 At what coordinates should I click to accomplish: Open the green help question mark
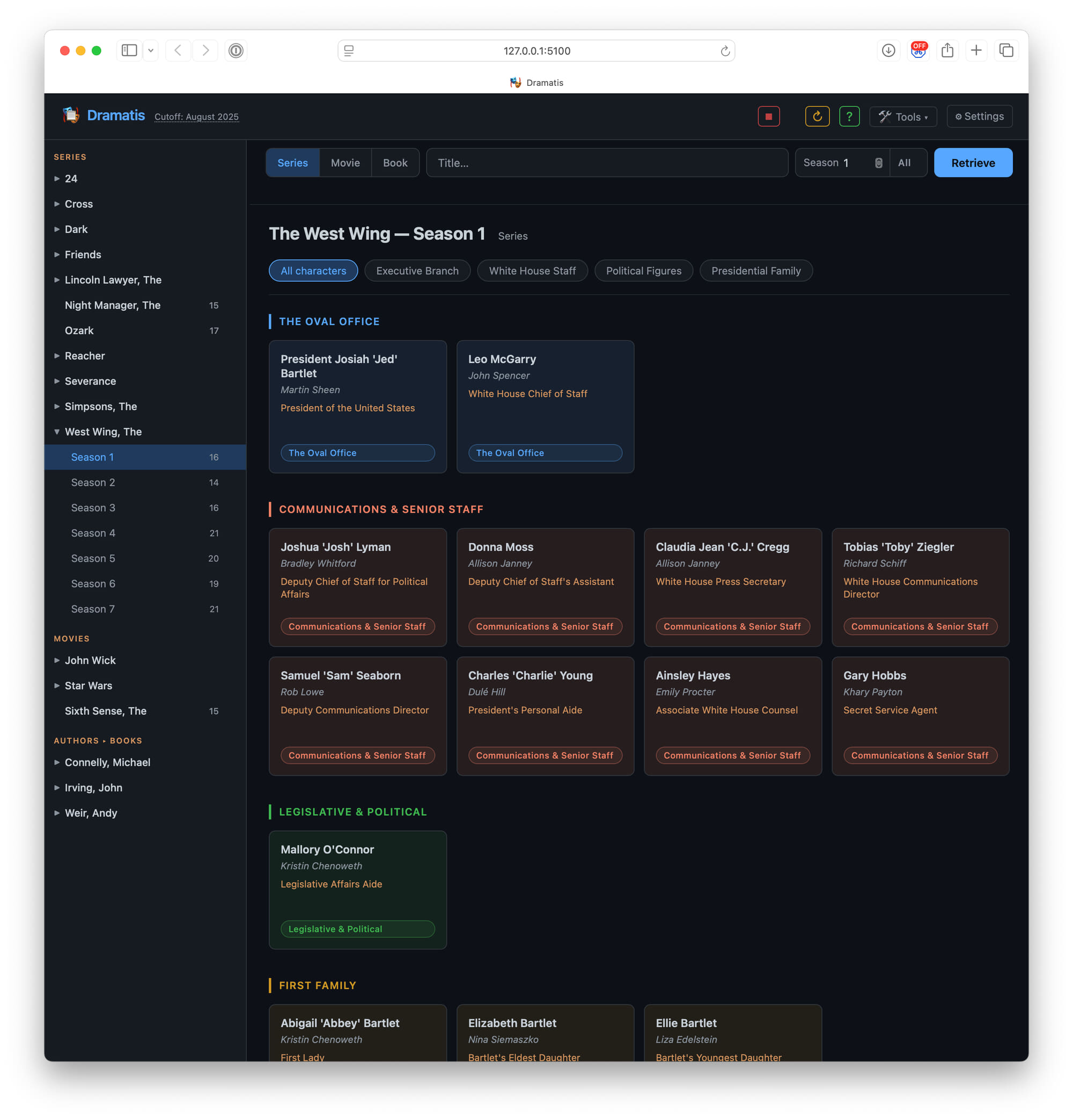pyautogui.click(x=849, y=116)
